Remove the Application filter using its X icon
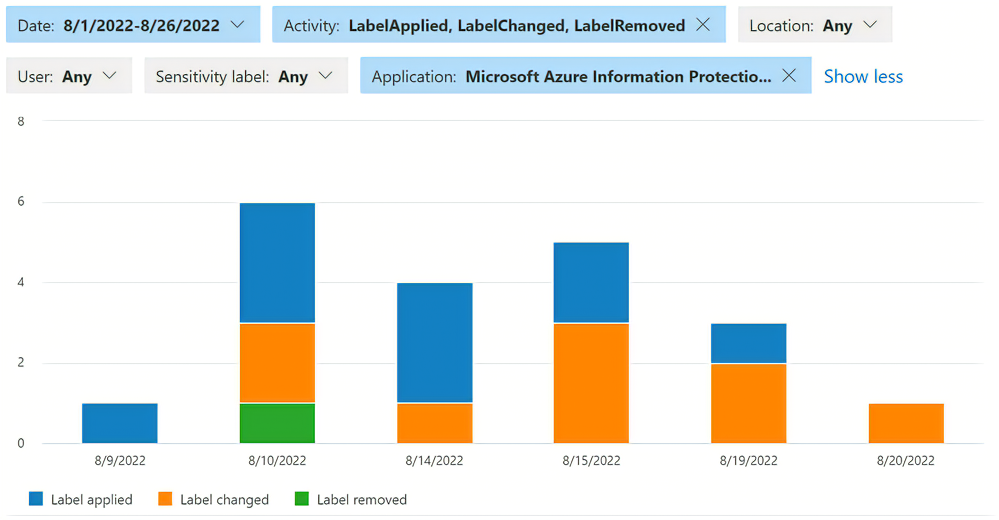Screen dimensions: 999x520 [x=789, y=75]
